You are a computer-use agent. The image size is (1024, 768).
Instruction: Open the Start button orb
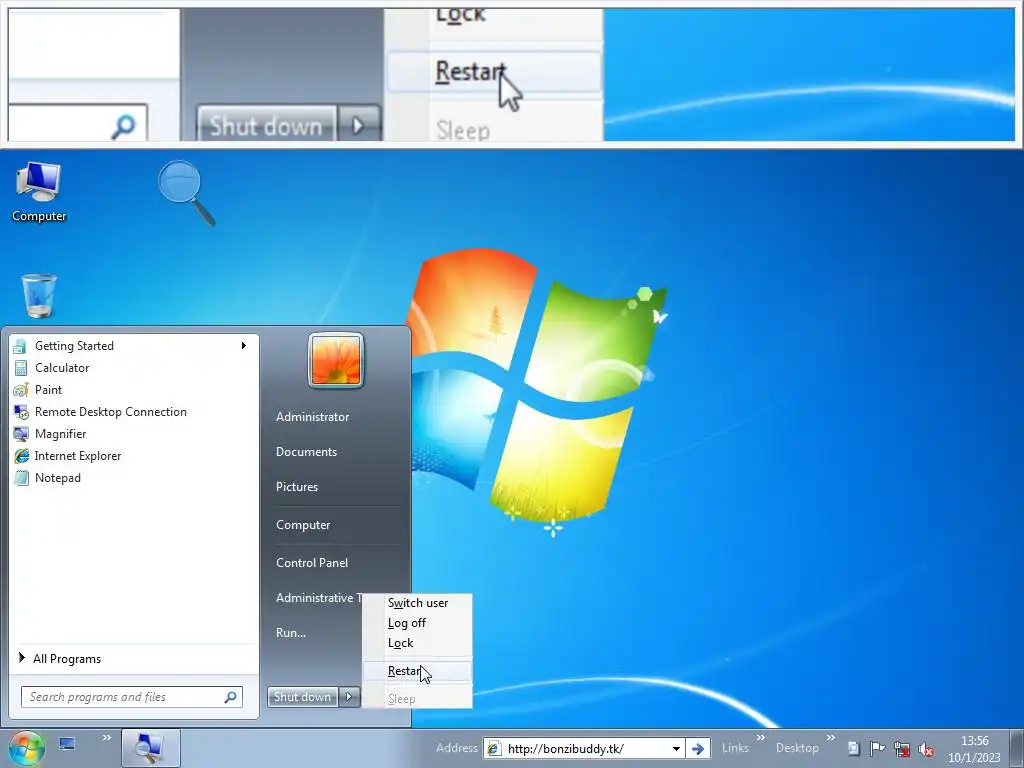coord(26,748)
